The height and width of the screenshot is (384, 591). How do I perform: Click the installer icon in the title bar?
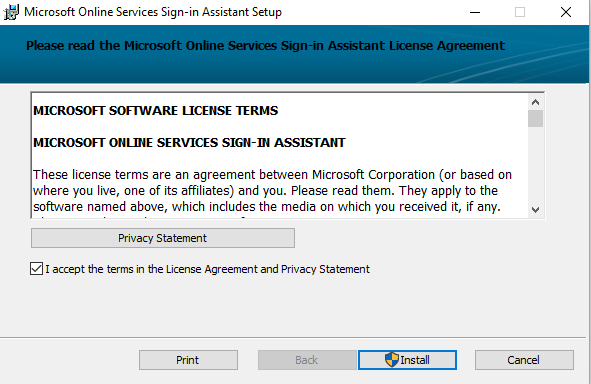(x=11, y=12)
